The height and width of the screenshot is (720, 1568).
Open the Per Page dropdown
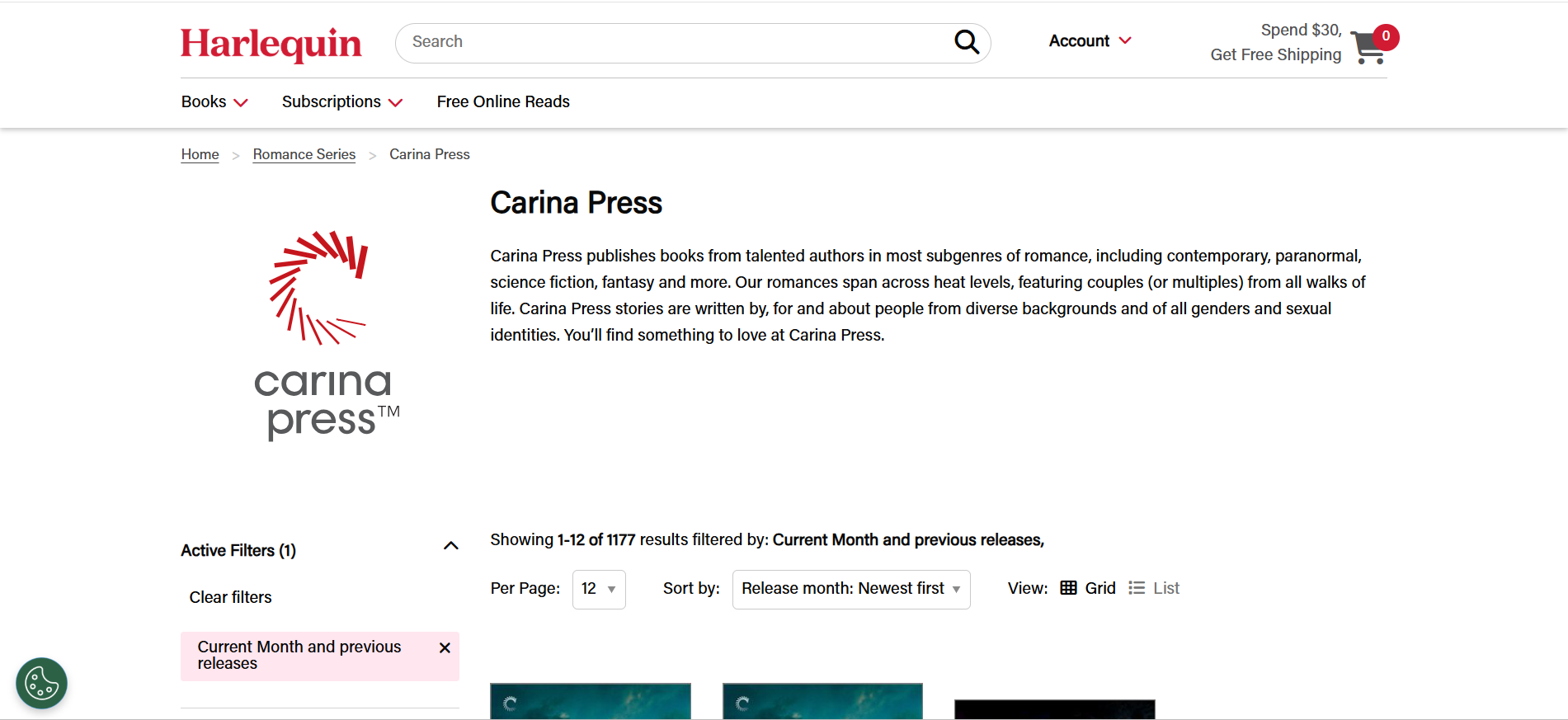[599, 589]
